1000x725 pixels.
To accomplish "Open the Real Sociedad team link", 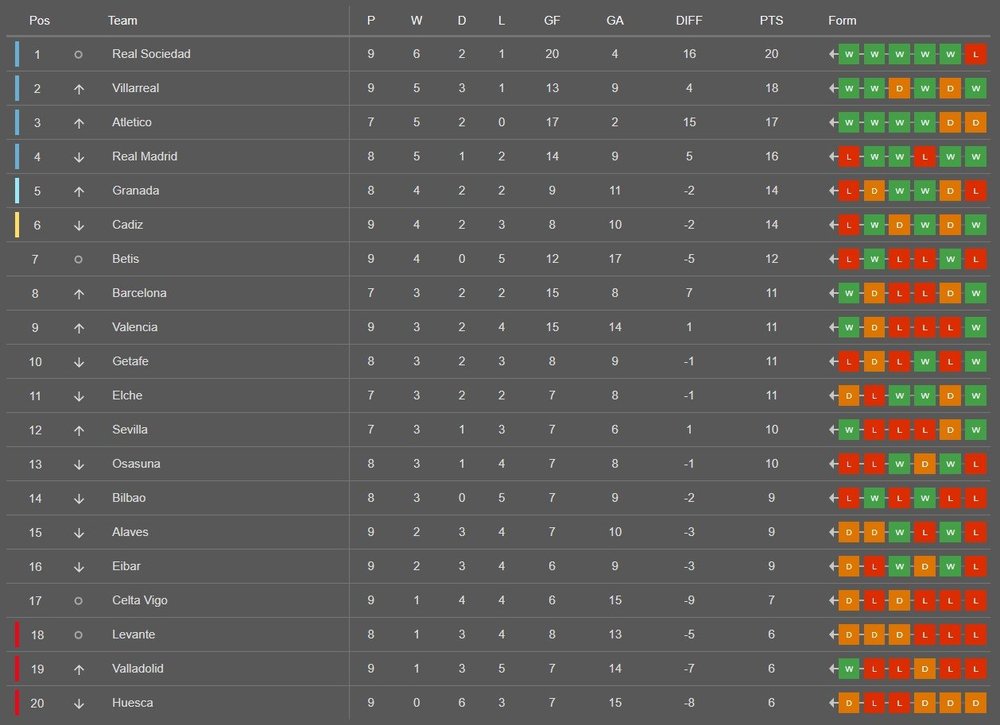I will point(151,54).
